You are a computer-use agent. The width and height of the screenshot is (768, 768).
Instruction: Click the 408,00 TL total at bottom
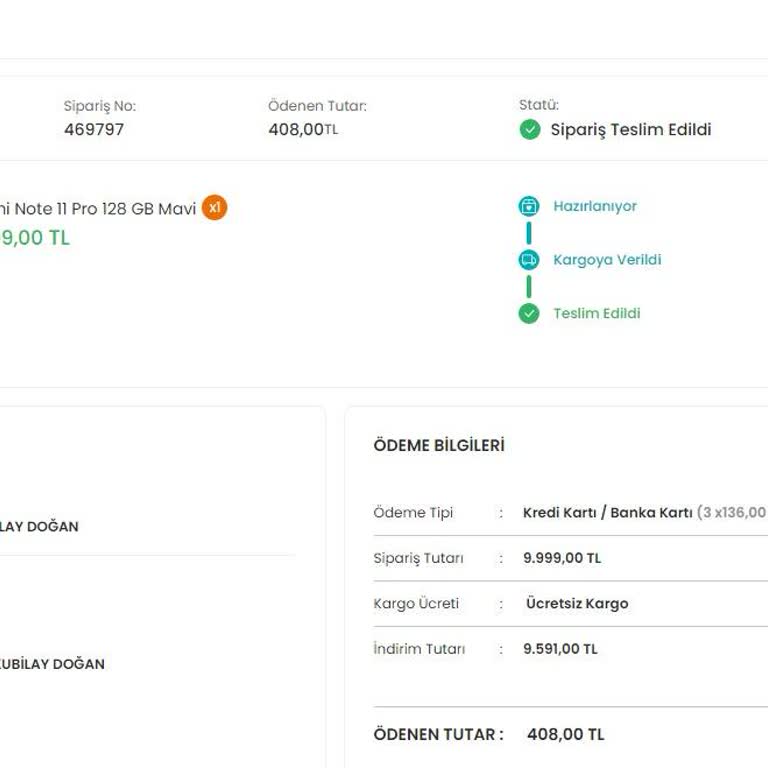566,735
